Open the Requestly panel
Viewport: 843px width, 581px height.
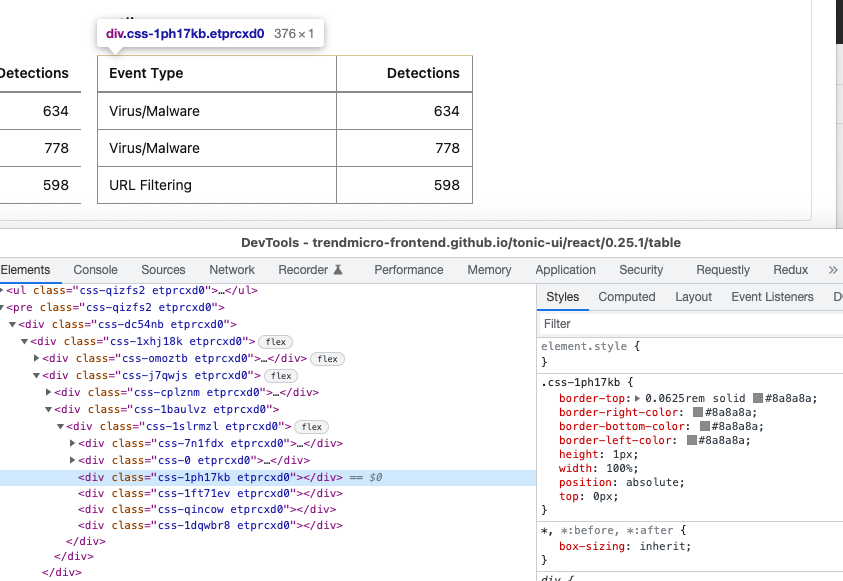click(x=722, y=269)
